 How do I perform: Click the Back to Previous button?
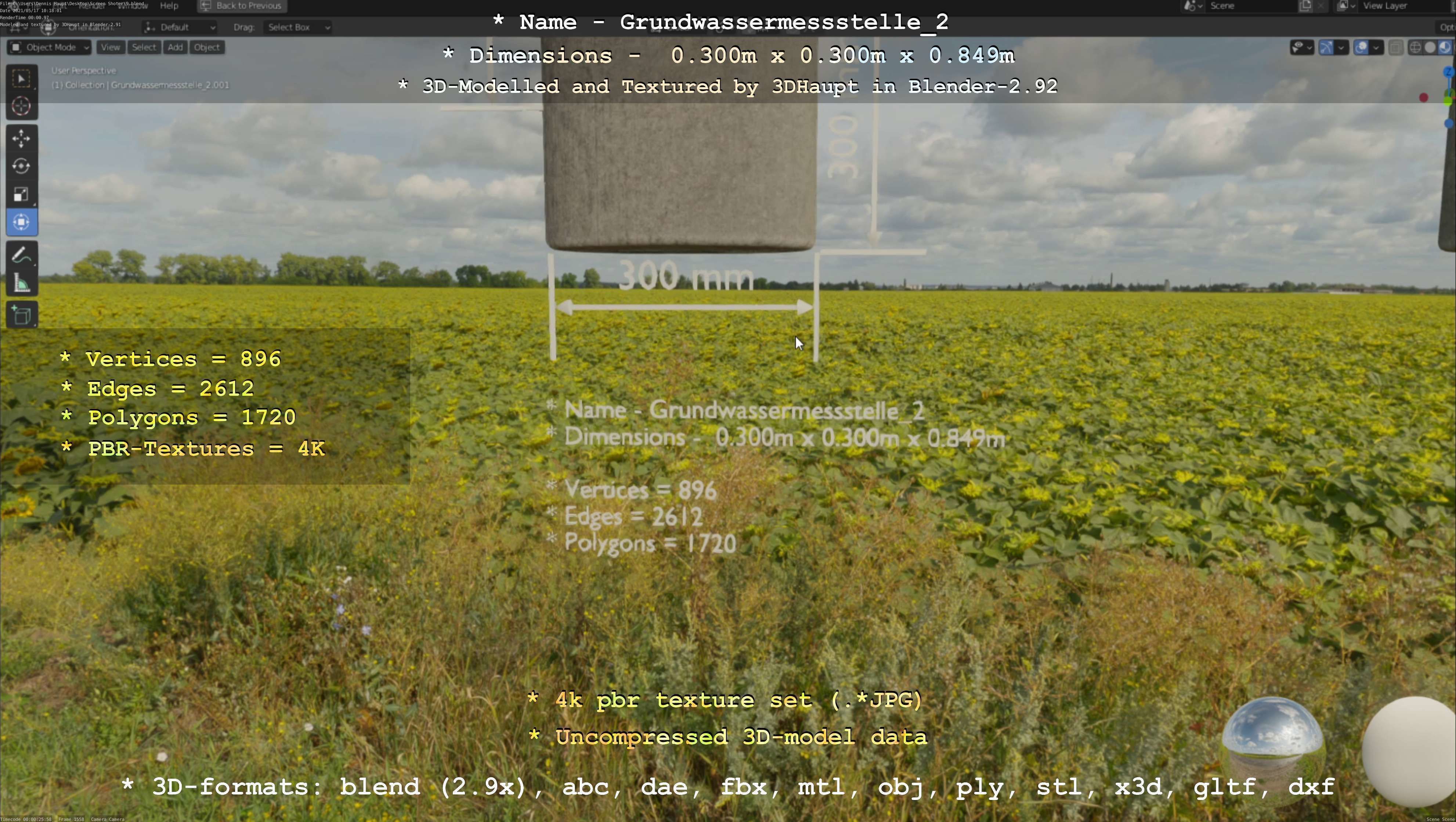pyautogui.click(x=242, y=6)
